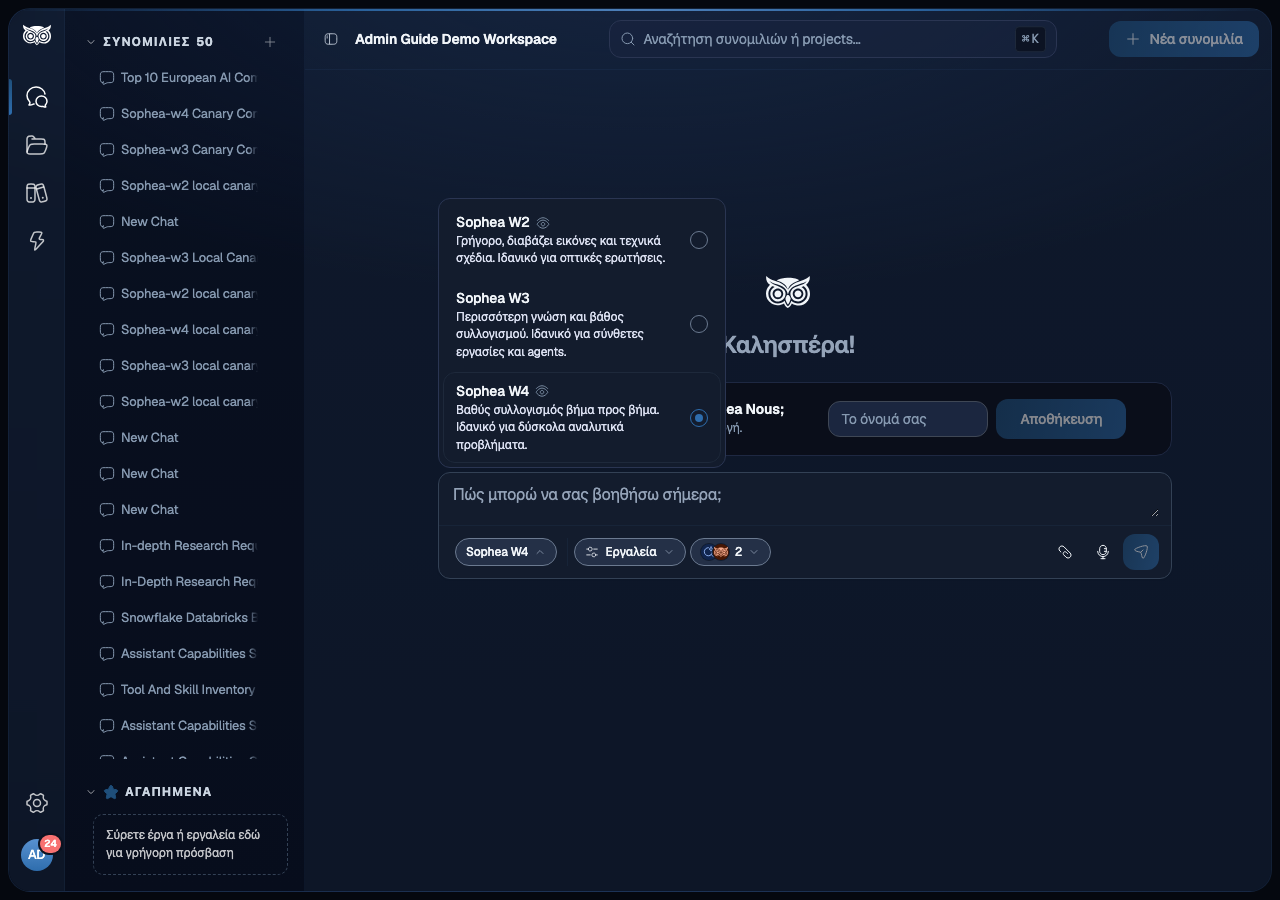Collapse the ΑΓΑΠΗΜΕΝΑ section chevron
This screenshot has width=1280, height=900.
(91, 792)
